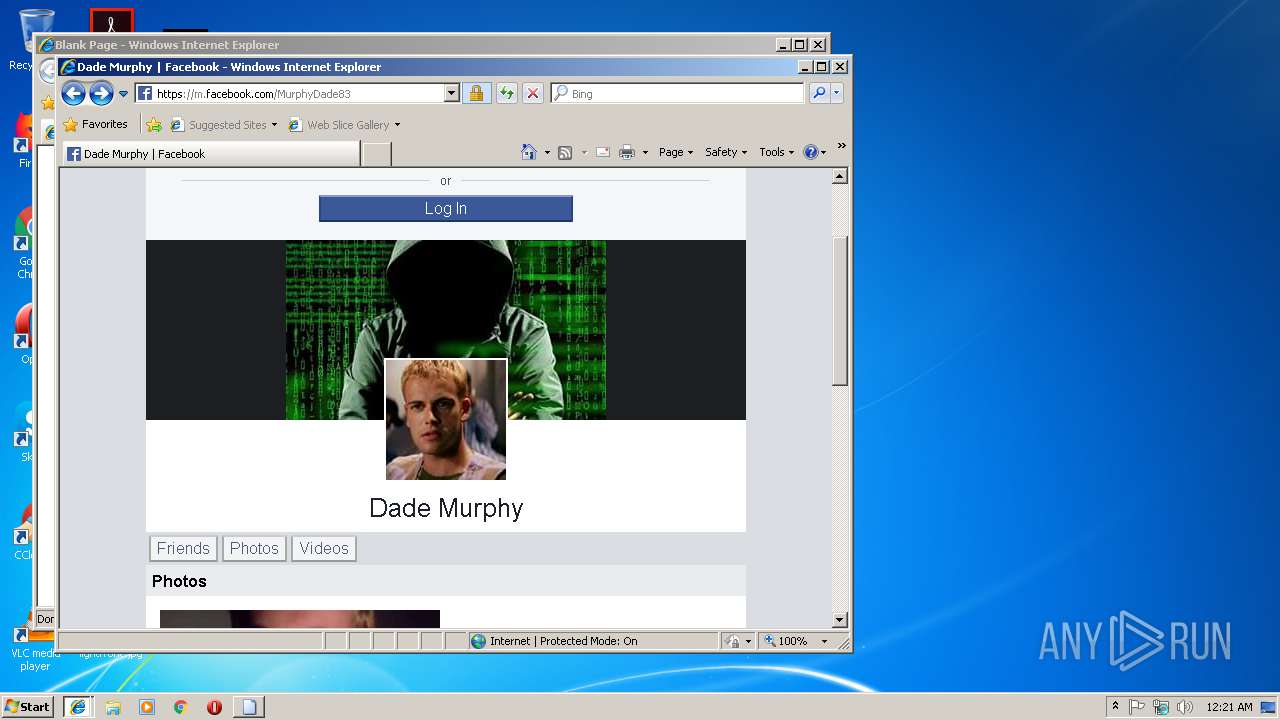Print the page with the printer icon
The height and width of the screenshot is (720, 1280).
[627, 152]
